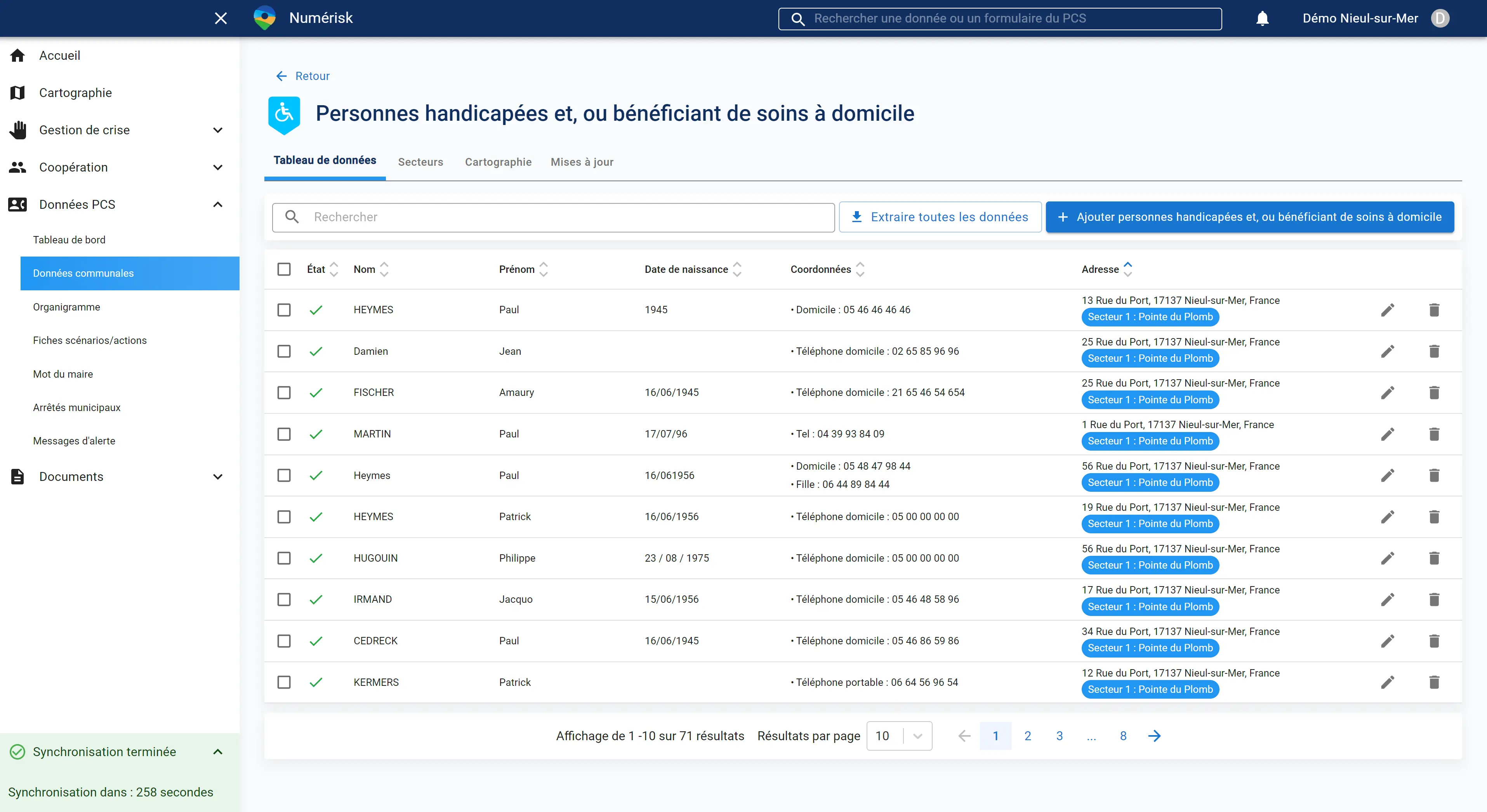Screen dimensions: 1487x812
Task: Go to page 2
Action: pos(1028,736)
